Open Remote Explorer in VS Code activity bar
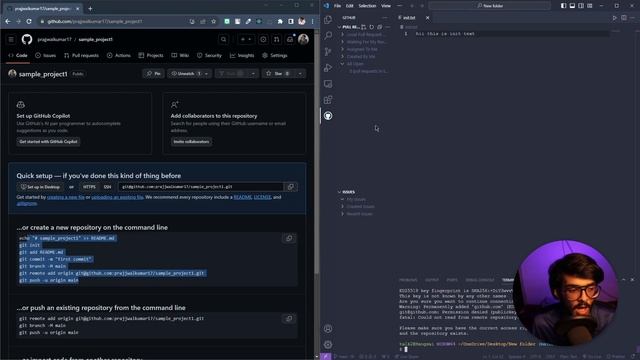The height and width of the screenshot is (360, 640). tap(328, 84)
